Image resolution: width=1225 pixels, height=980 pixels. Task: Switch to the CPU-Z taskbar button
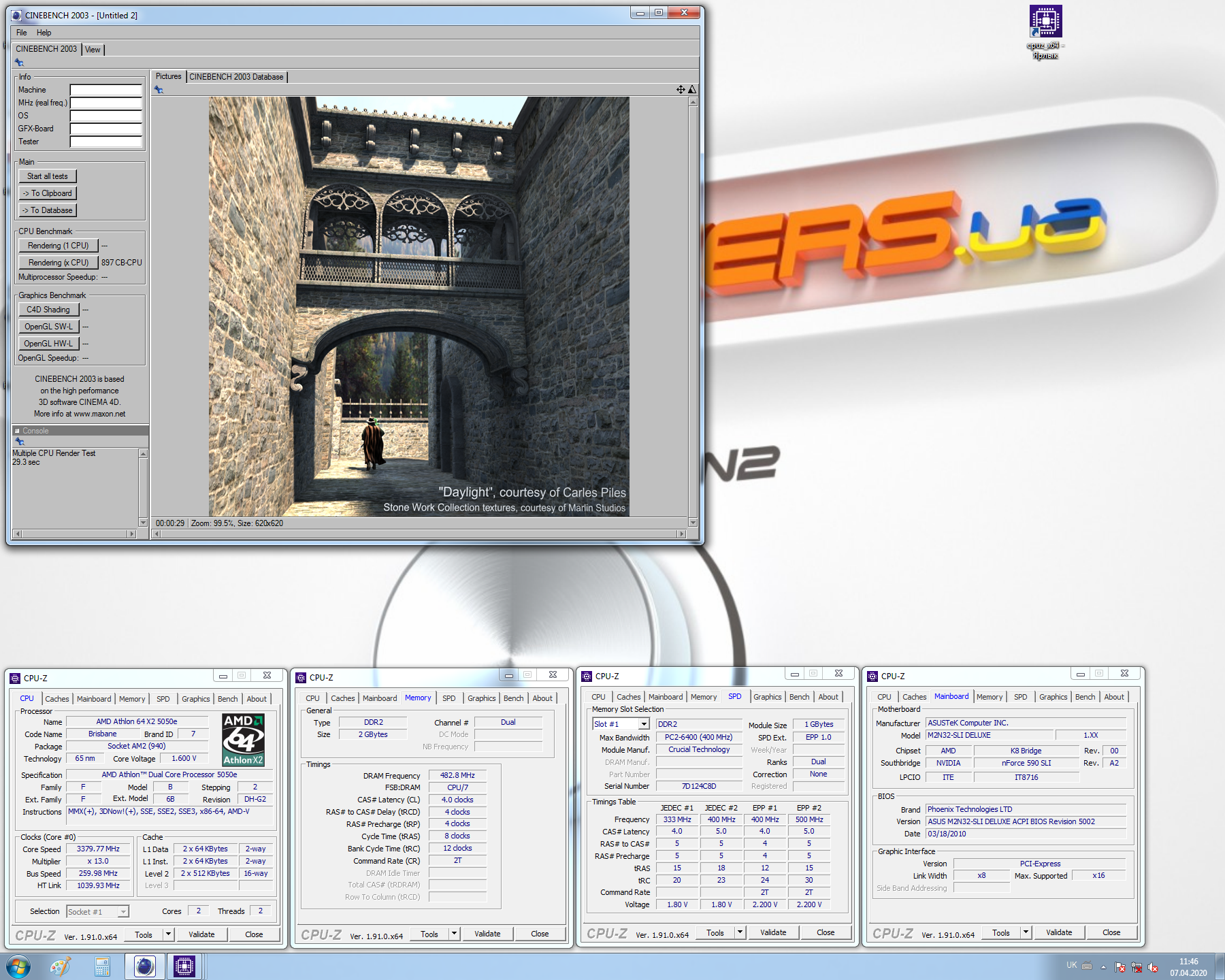[184, 966]
